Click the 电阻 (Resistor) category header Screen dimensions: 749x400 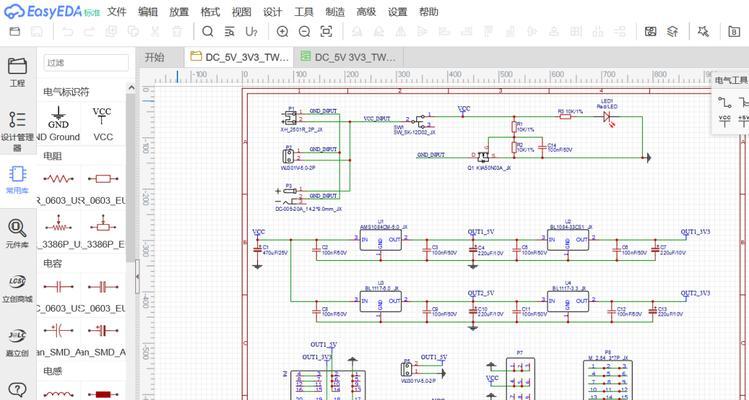(x=53, y=156)
